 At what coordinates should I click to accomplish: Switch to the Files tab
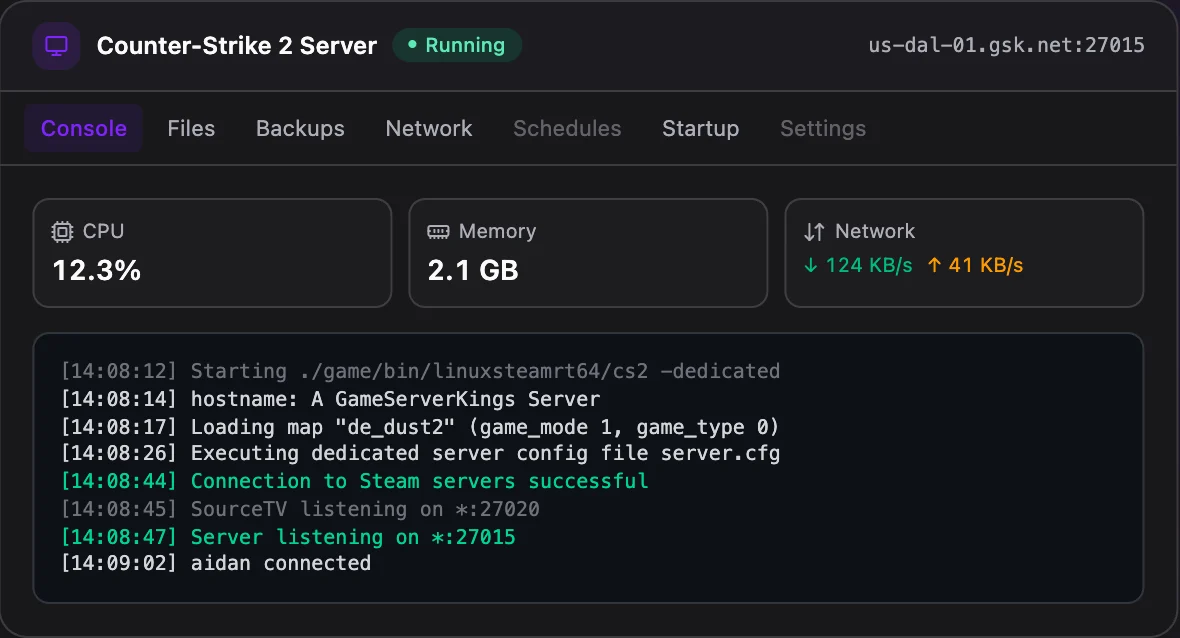pos(191,129)
